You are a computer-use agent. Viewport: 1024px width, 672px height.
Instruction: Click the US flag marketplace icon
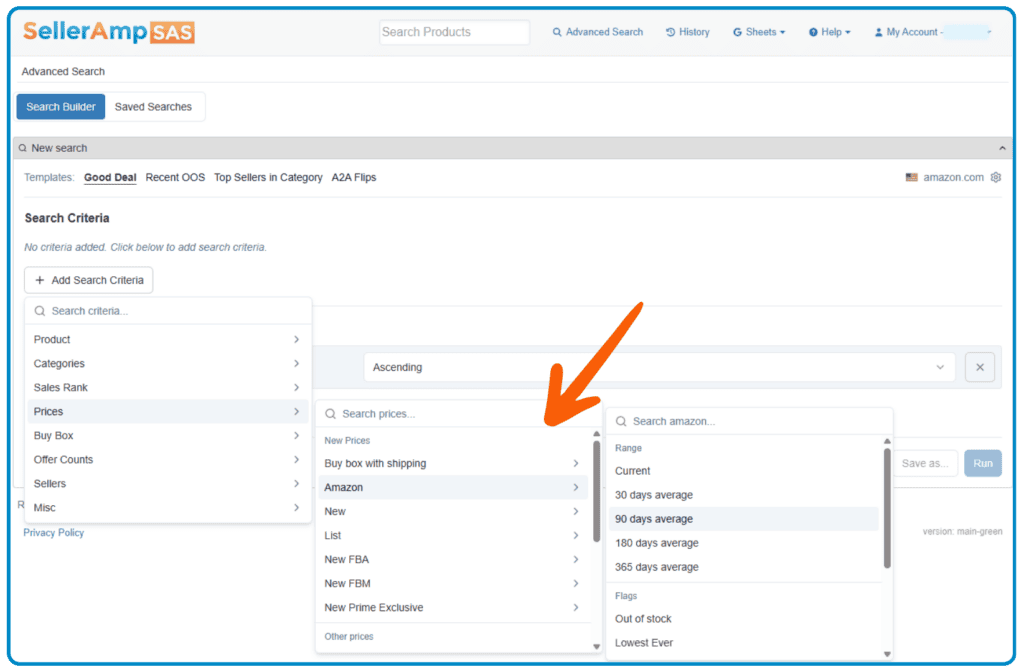[x=911, y=178]
